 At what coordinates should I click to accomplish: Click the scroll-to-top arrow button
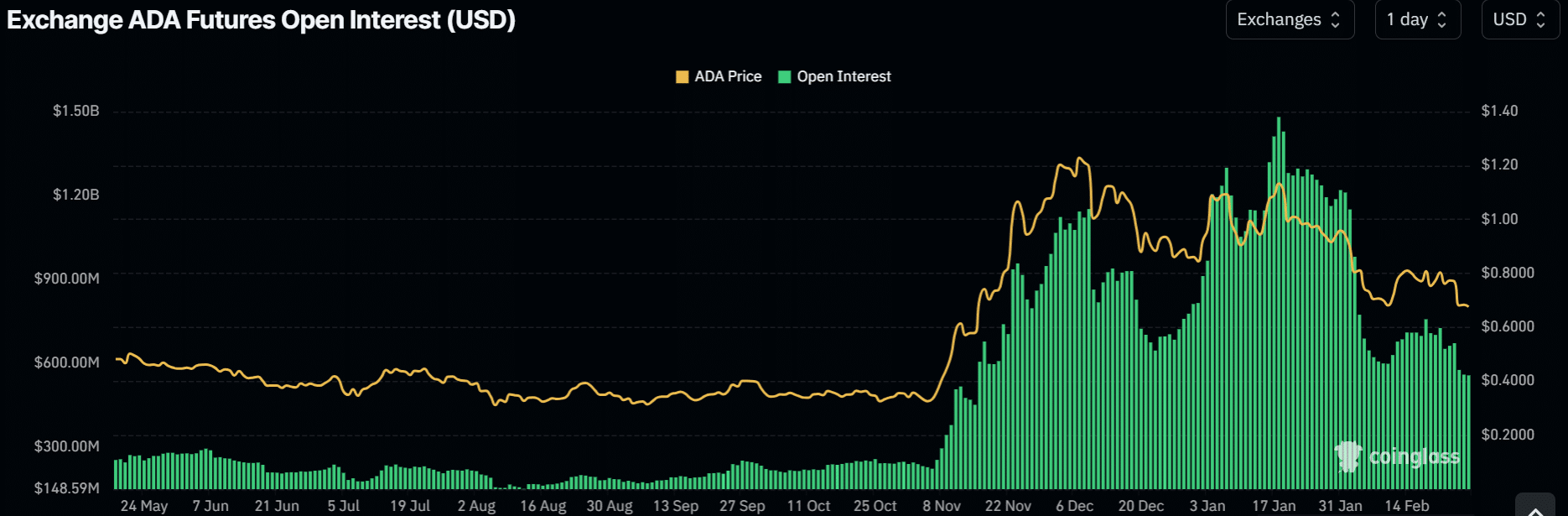1534,508
